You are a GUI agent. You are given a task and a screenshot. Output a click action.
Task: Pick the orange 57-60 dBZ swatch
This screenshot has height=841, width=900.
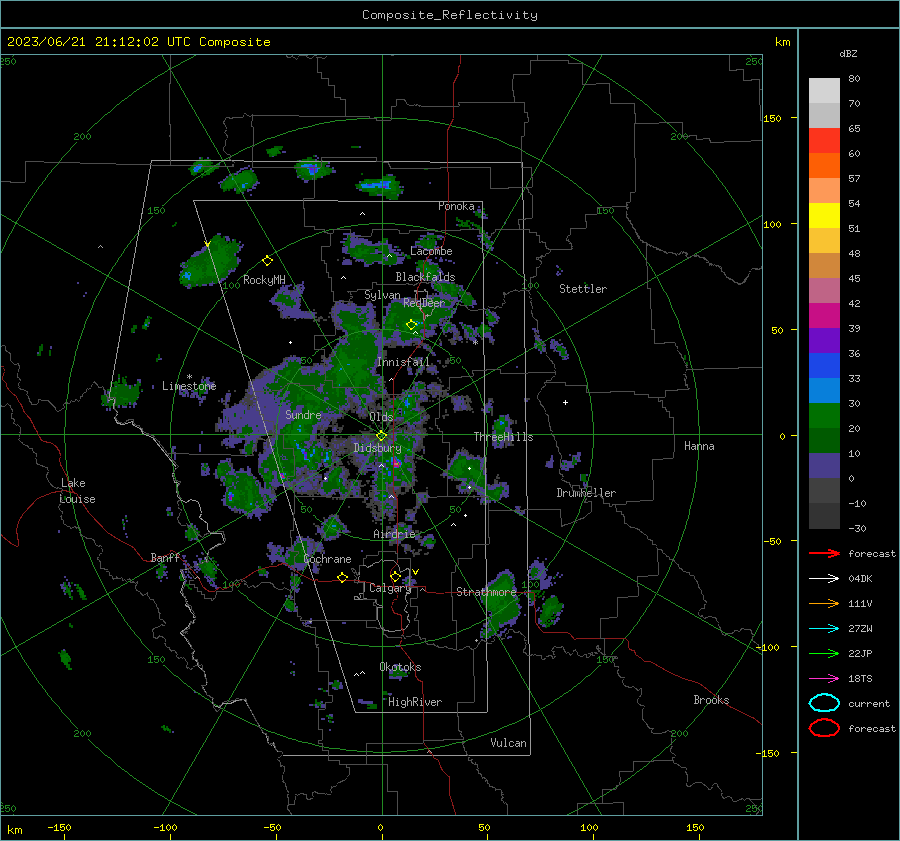point(824,165)
